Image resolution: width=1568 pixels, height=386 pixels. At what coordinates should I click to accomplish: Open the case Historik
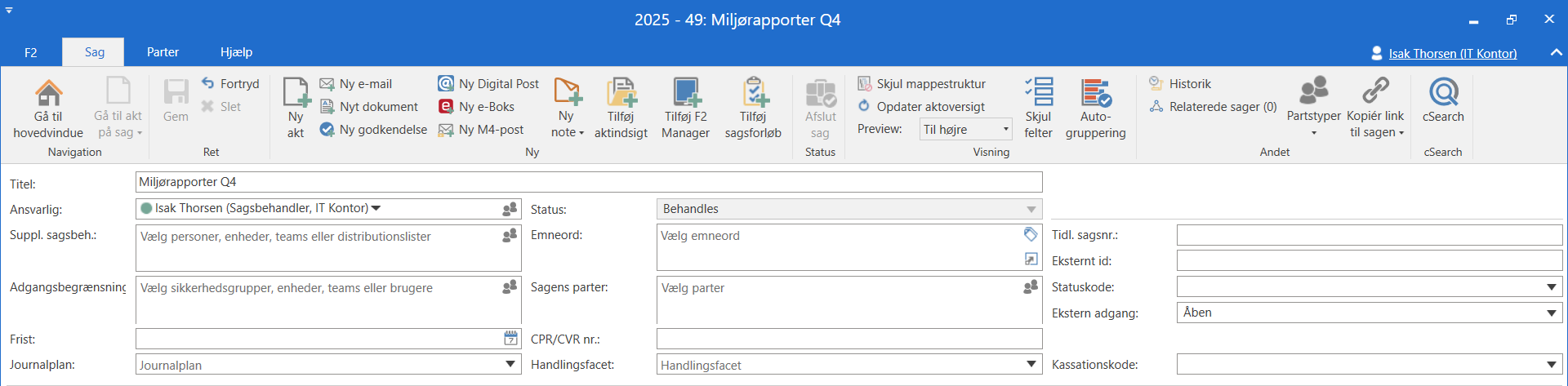tap(1180, 83)
